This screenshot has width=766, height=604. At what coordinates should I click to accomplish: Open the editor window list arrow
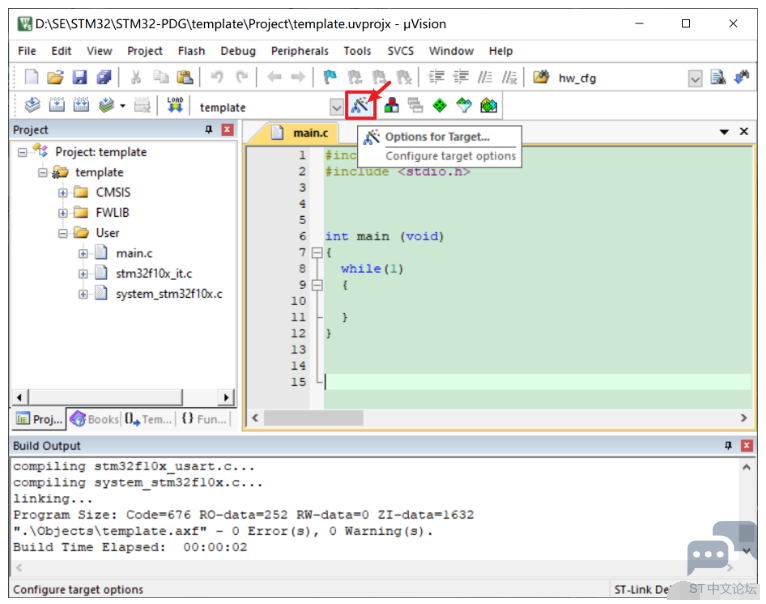coord(724,132)
